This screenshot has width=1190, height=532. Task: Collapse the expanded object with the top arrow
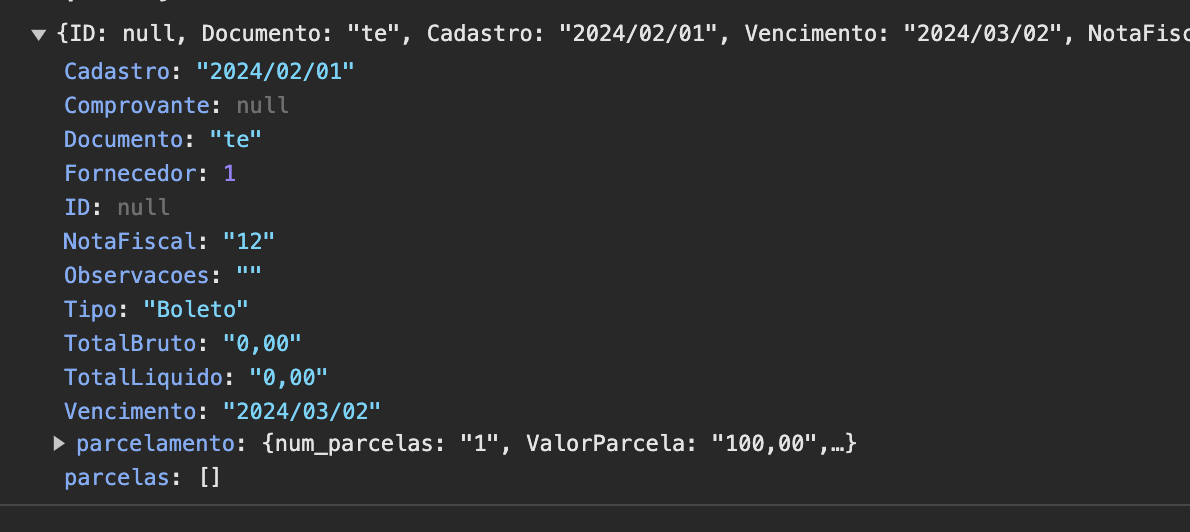[x=39, y=35]
